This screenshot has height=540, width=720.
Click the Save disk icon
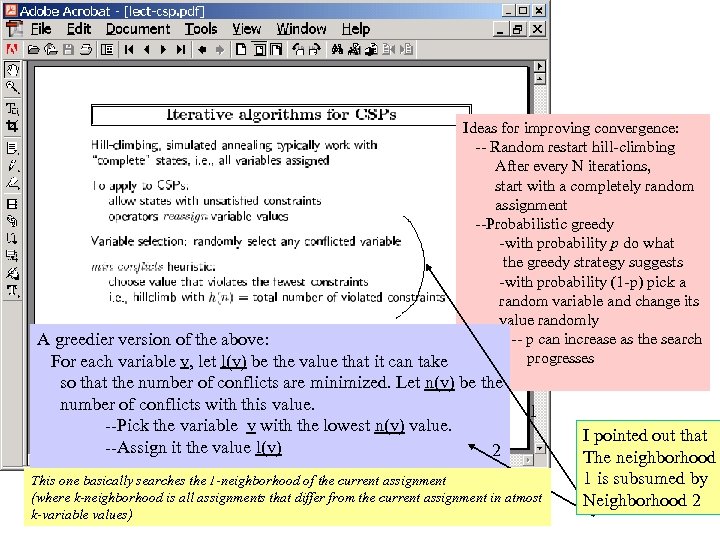coord(68,49)
